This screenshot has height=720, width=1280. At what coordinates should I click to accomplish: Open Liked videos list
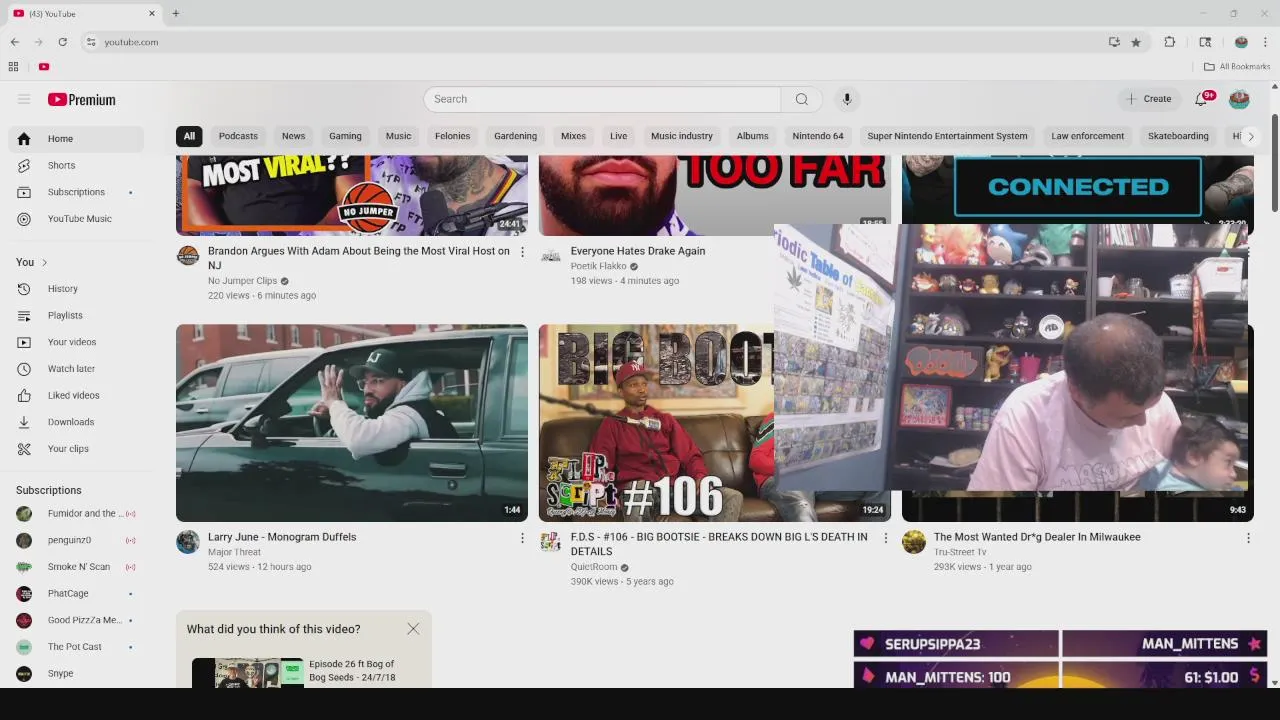click(x=76, y=395)
